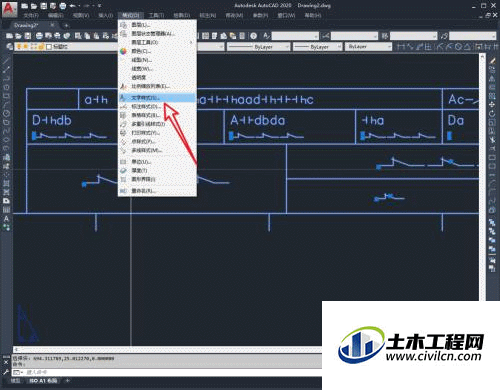500x390 pixels.
Task: Open the linetype ByLayer dropdown
Action: 258,47
